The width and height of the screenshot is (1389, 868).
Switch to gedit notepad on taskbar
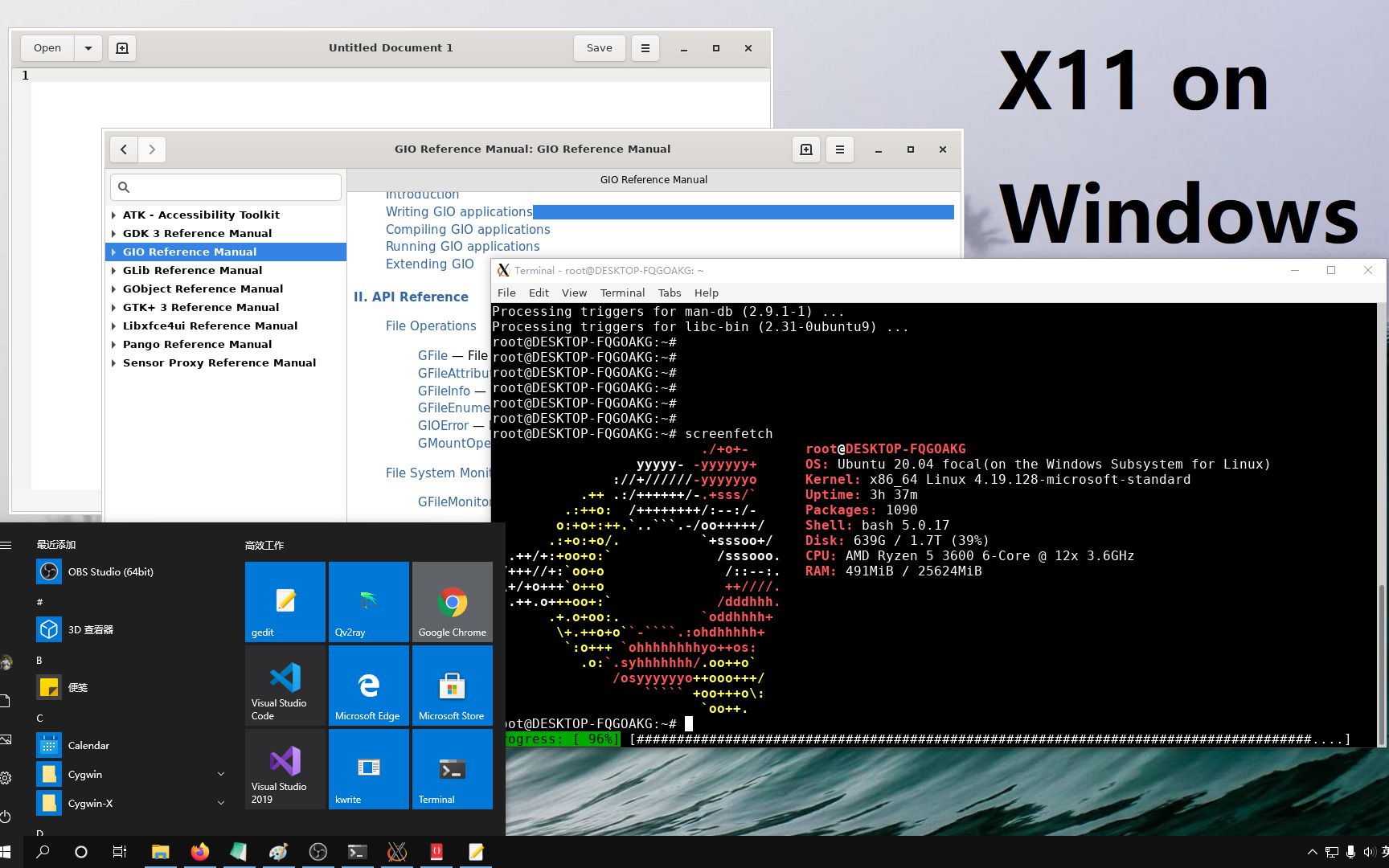475,852
